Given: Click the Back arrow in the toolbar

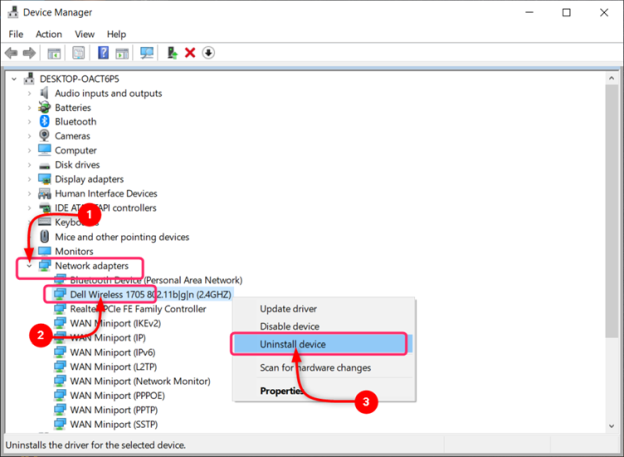Looking at the screenshot, I should click(11, 53).
